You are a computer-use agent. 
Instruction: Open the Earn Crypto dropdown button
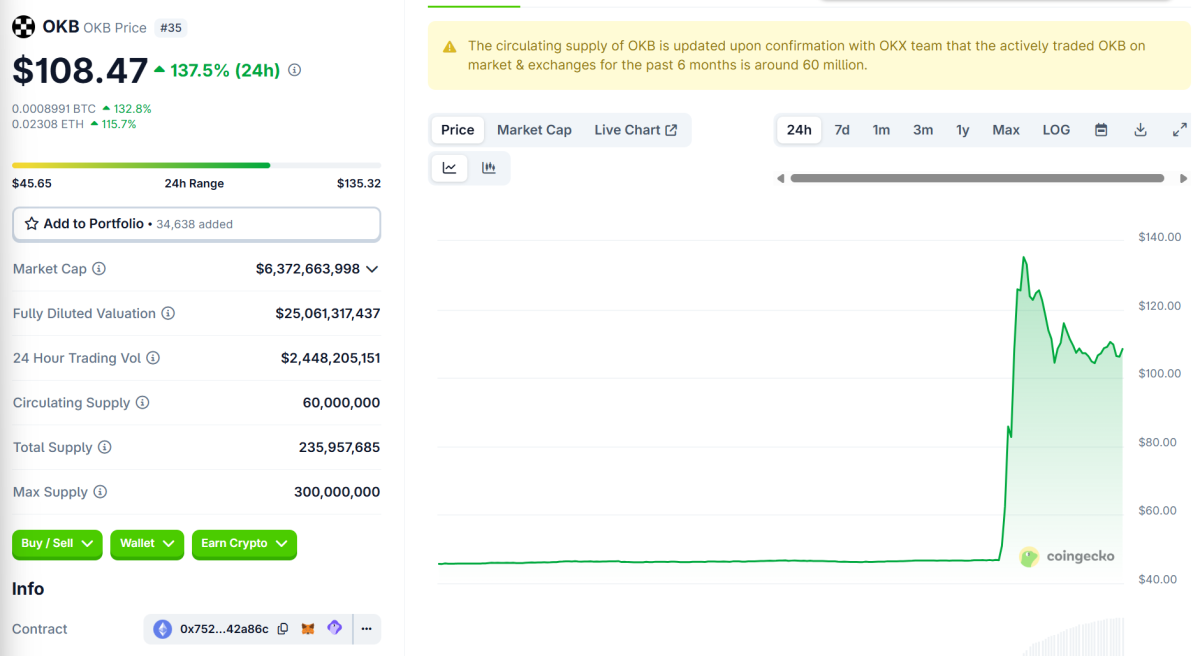pyautogui.click(x=244, y=544)
